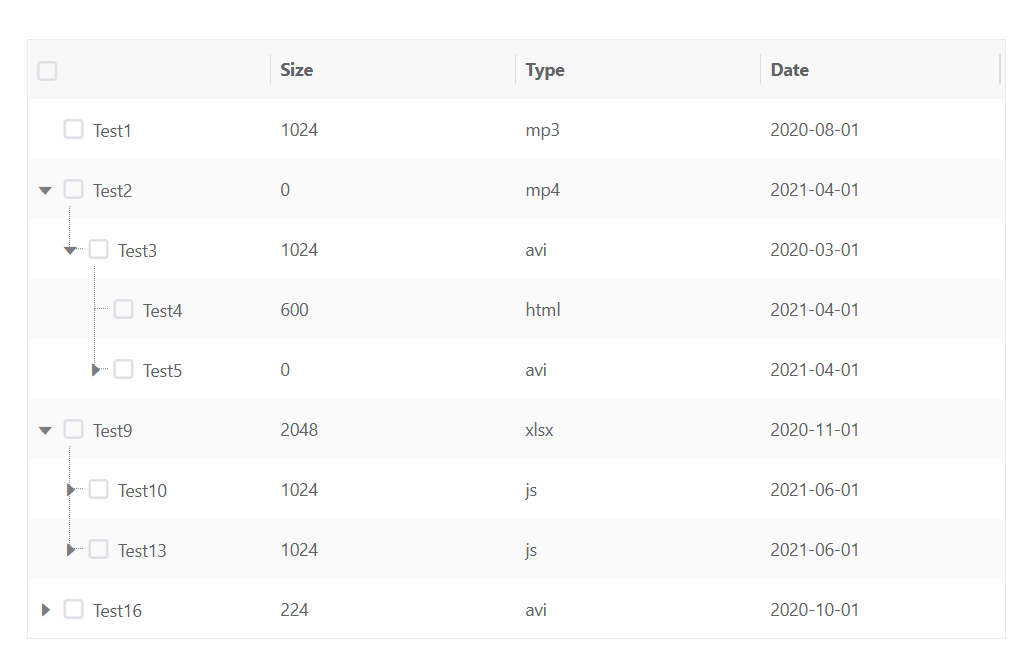Click the 2020-08-01 date cell

(814, 130)
